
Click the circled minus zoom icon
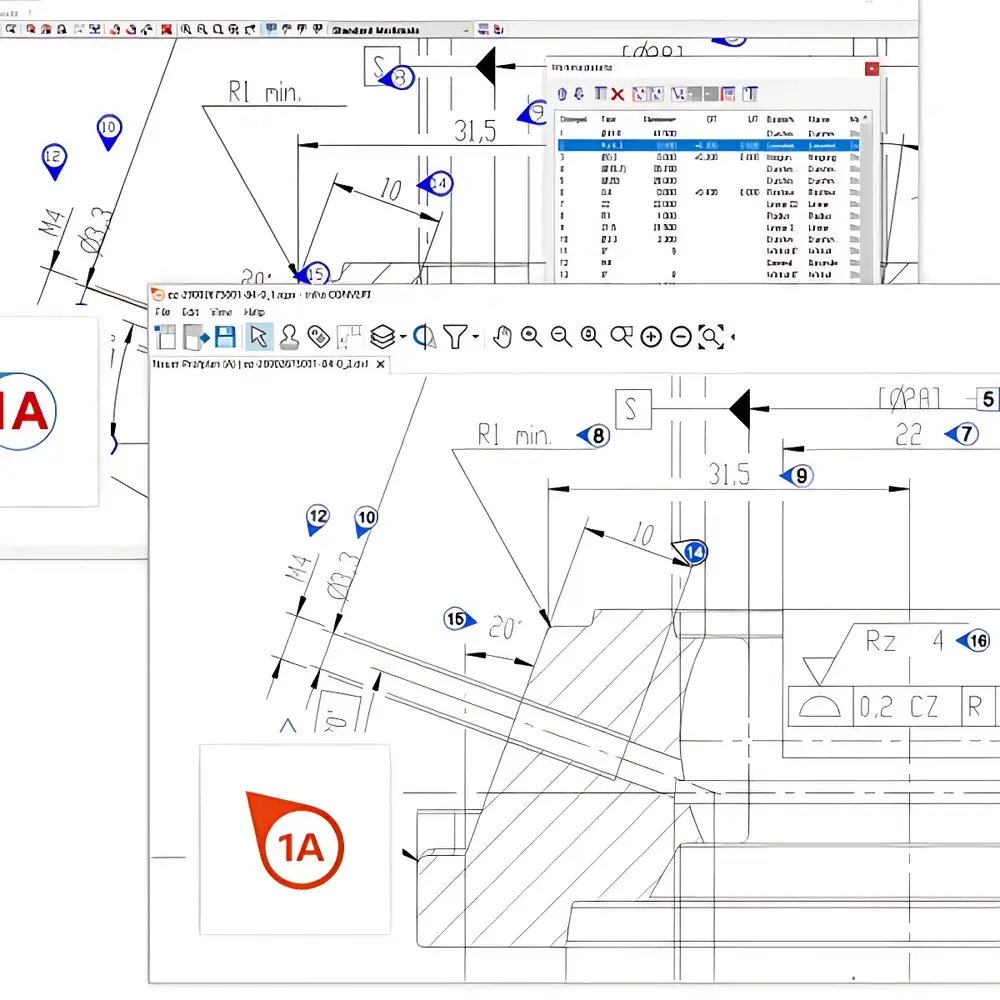pos(681,337)
